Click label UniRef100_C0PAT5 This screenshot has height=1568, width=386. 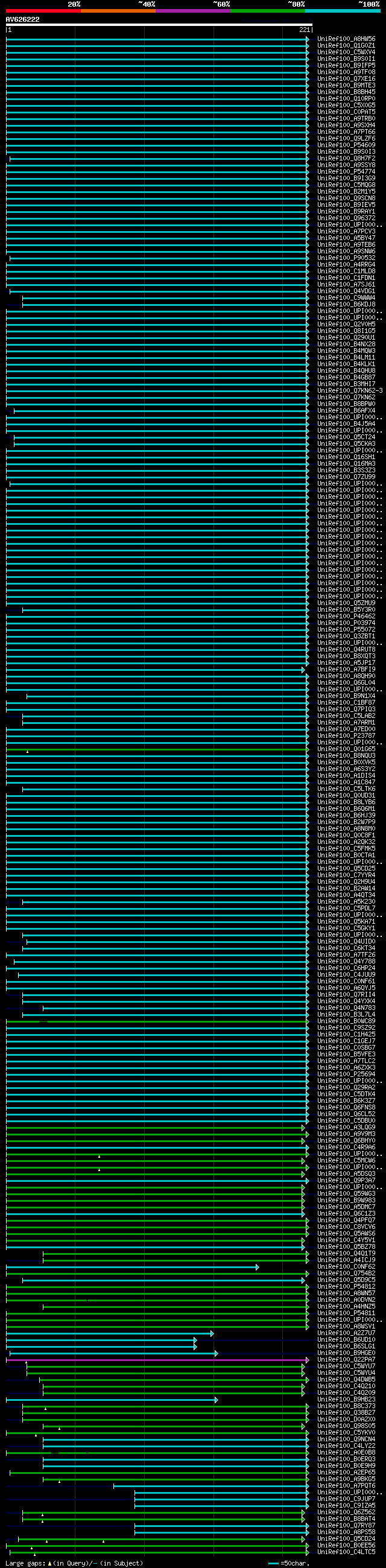[346, 112]
